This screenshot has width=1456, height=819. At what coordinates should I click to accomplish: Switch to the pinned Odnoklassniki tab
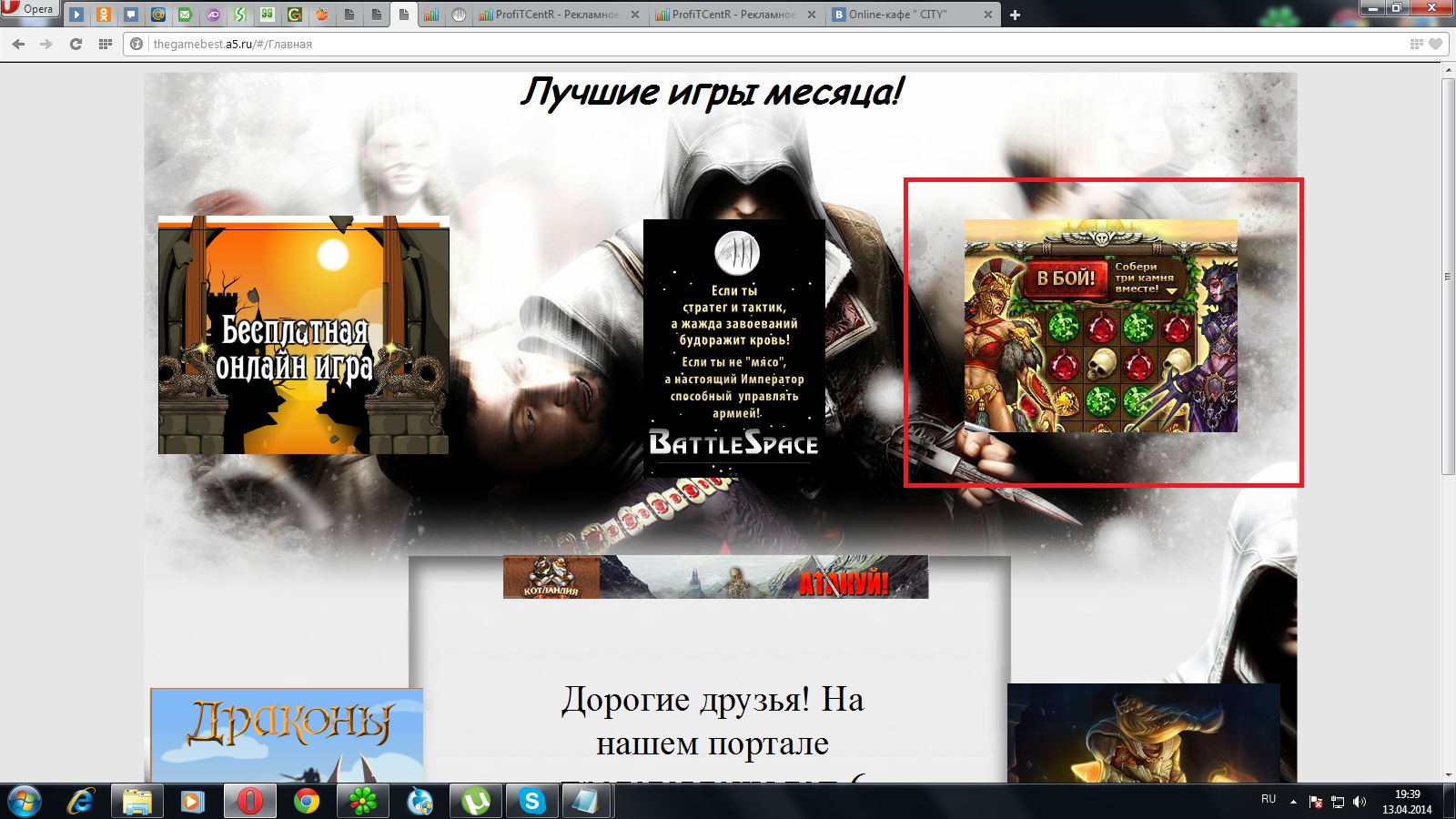[x=104, y=15]
